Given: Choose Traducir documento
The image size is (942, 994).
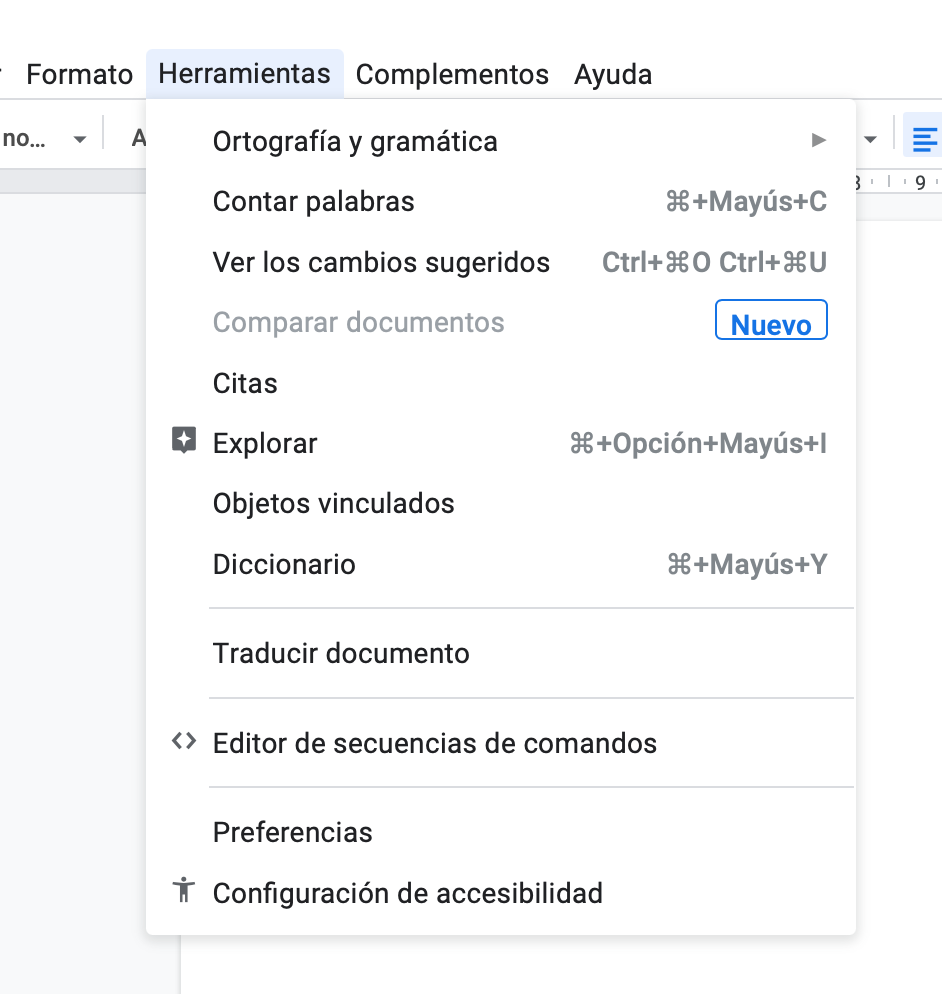Looking at the screenshot, I should tap(341, 653).
